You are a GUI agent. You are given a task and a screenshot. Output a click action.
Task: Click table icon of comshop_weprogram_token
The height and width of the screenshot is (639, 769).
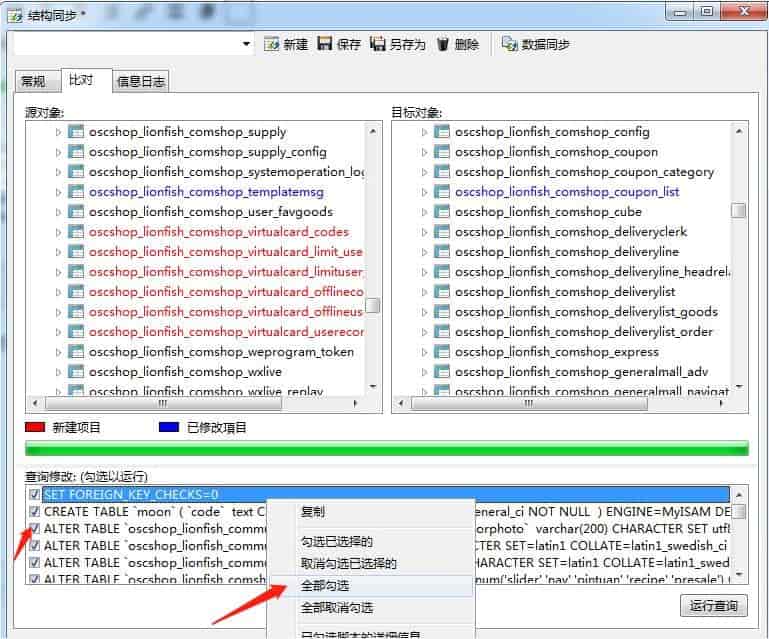(x=76, y=352)
